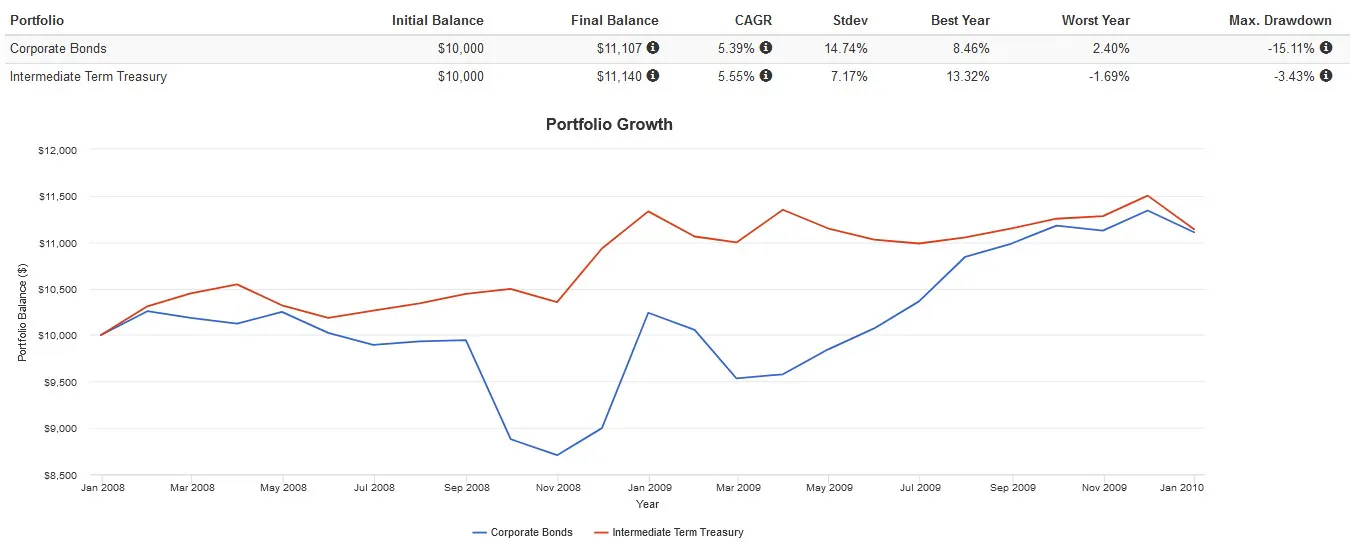
Task: Click the Portfolio Growth chart title
Action: coord(609,125)
